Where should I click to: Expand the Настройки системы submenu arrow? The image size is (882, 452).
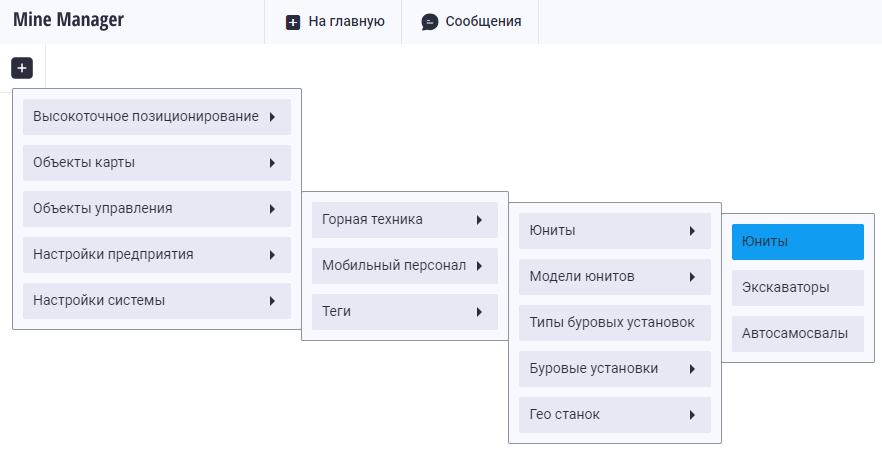pyautogui.click(x=272, y=301)
